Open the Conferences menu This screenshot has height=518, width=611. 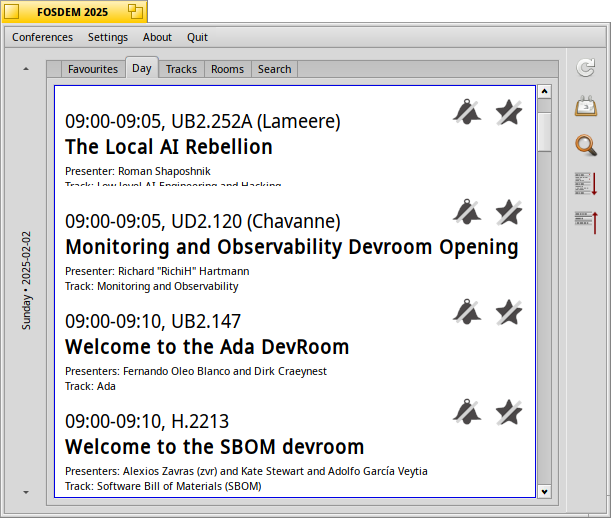pyautogui.click(x=42, y=37)
